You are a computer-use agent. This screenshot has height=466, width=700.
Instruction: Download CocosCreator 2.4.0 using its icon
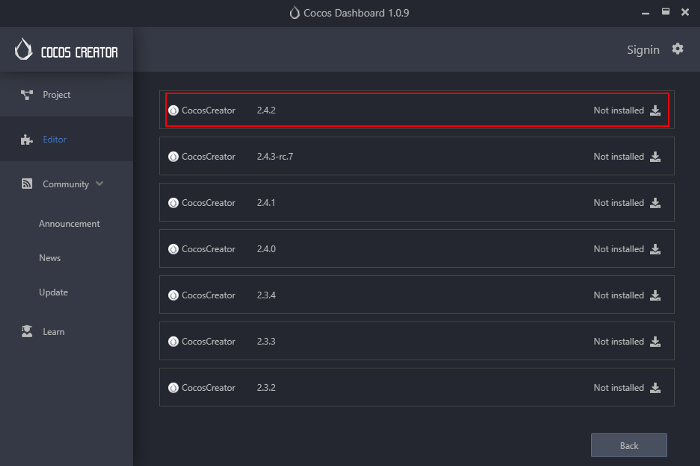655,249
